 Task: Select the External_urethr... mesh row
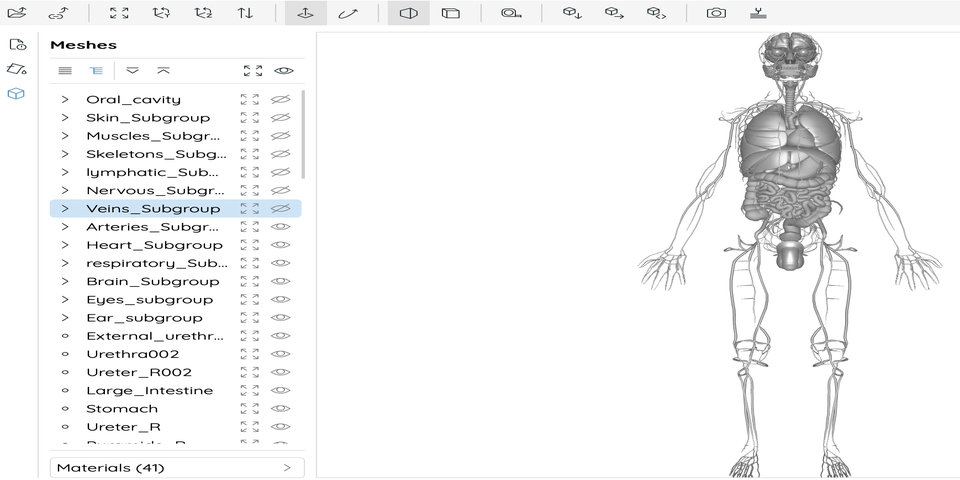tap(175, 336)
